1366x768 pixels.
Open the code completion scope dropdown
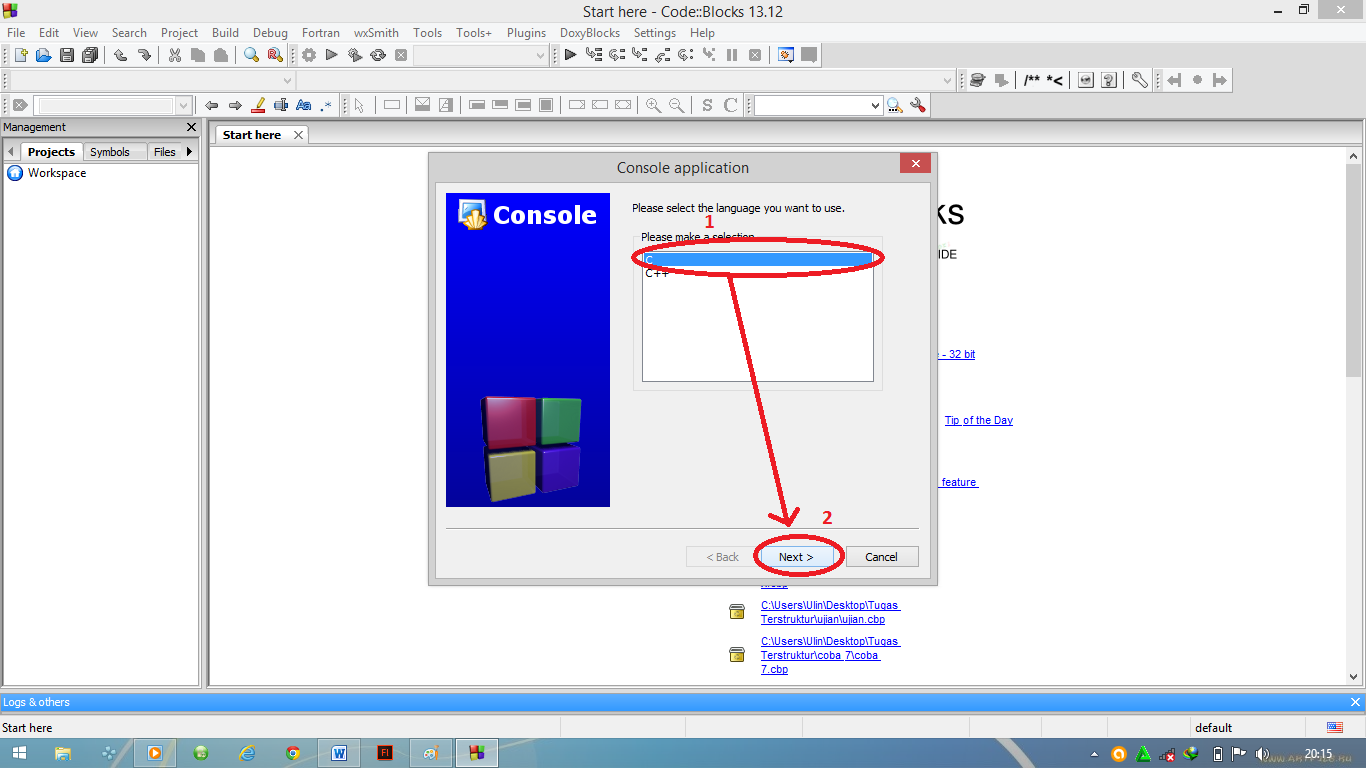point(288,80)
